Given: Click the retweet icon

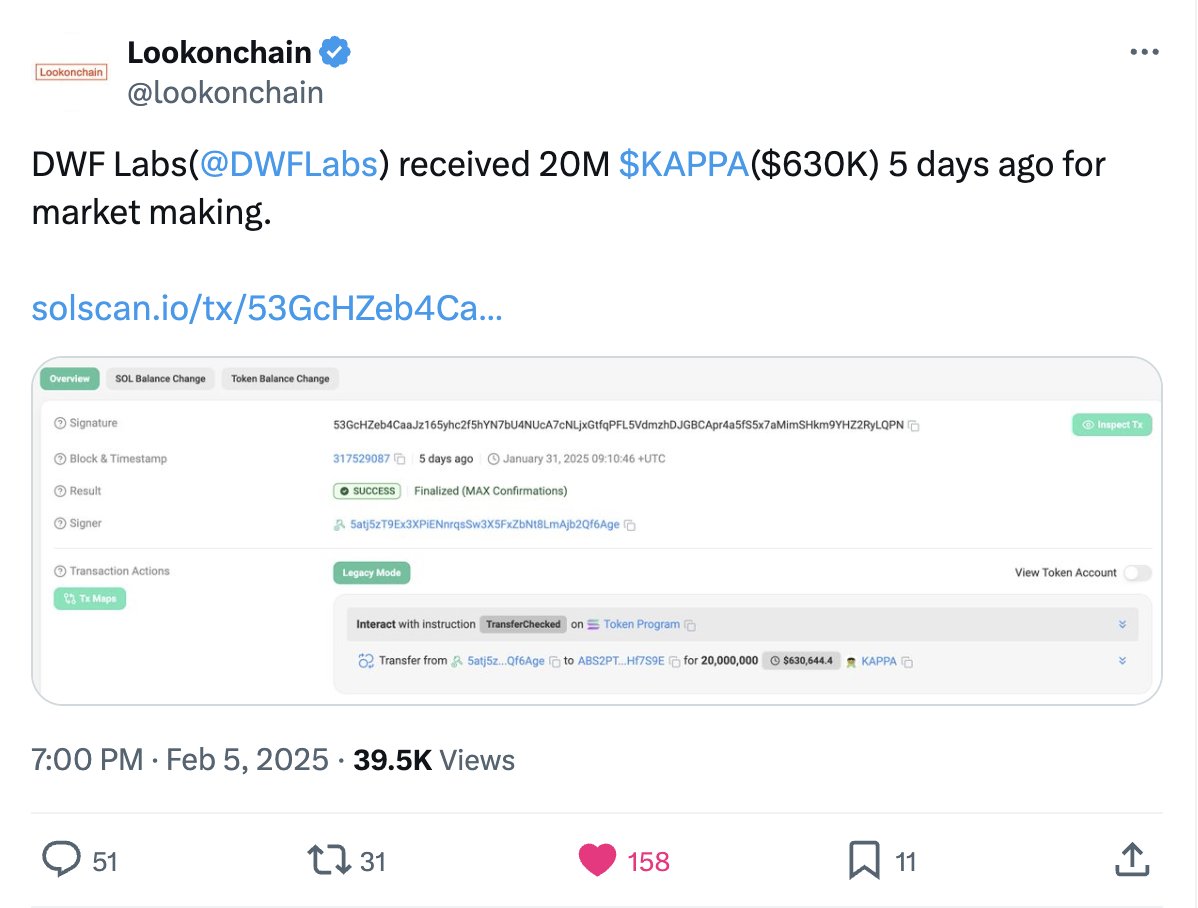Looking at the screenshot, I should (x=329, y=860).
